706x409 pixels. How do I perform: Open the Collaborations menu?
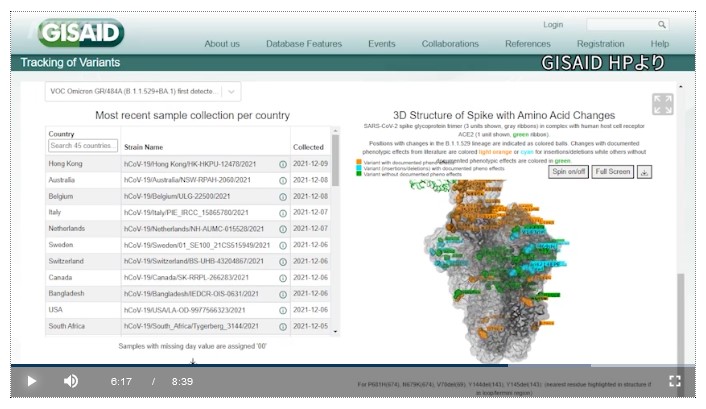(450, 44)
